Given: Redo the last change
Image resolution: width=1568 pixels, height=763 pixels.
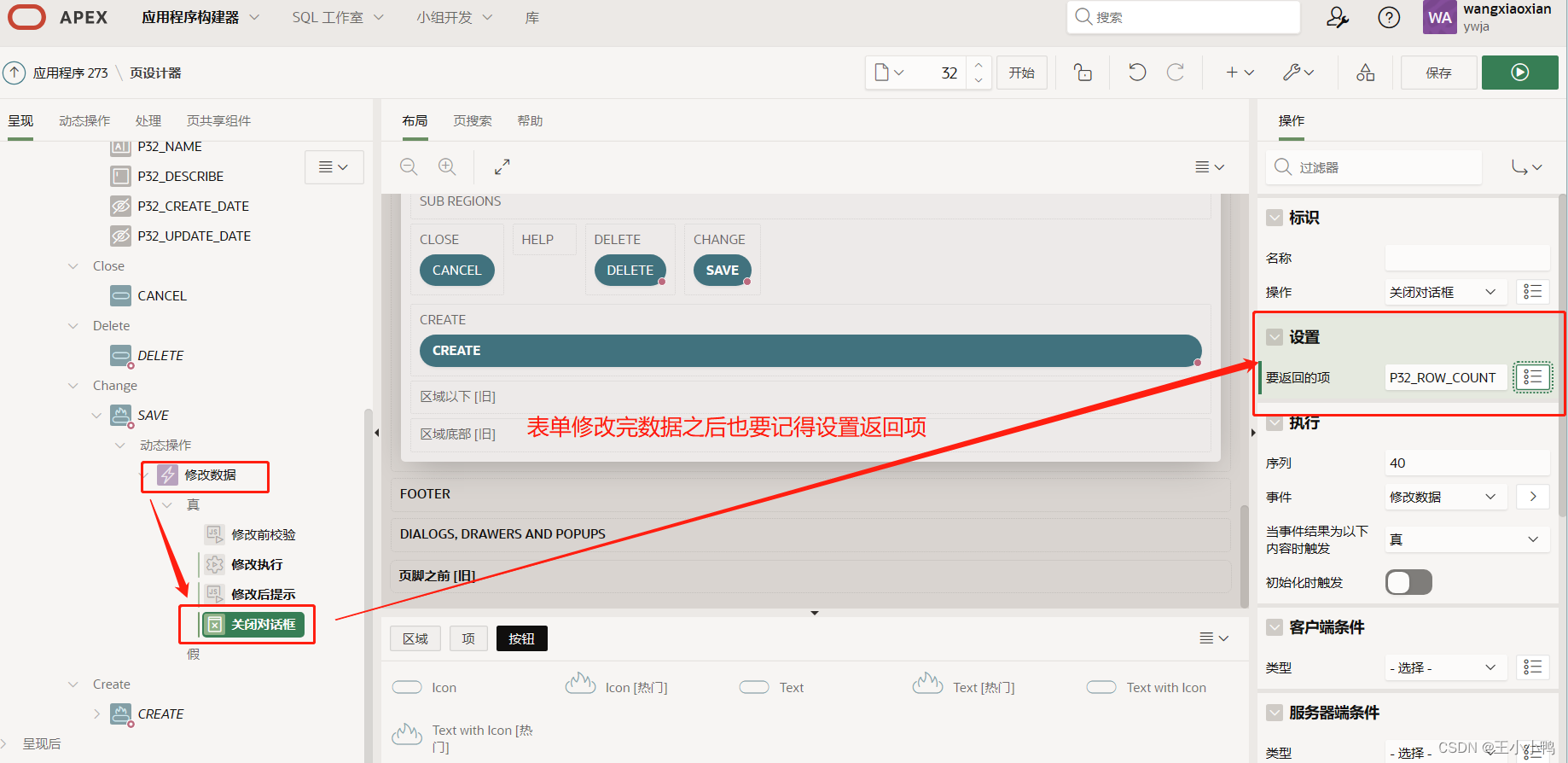Looking at the screenshot, I should (1176, 73).
